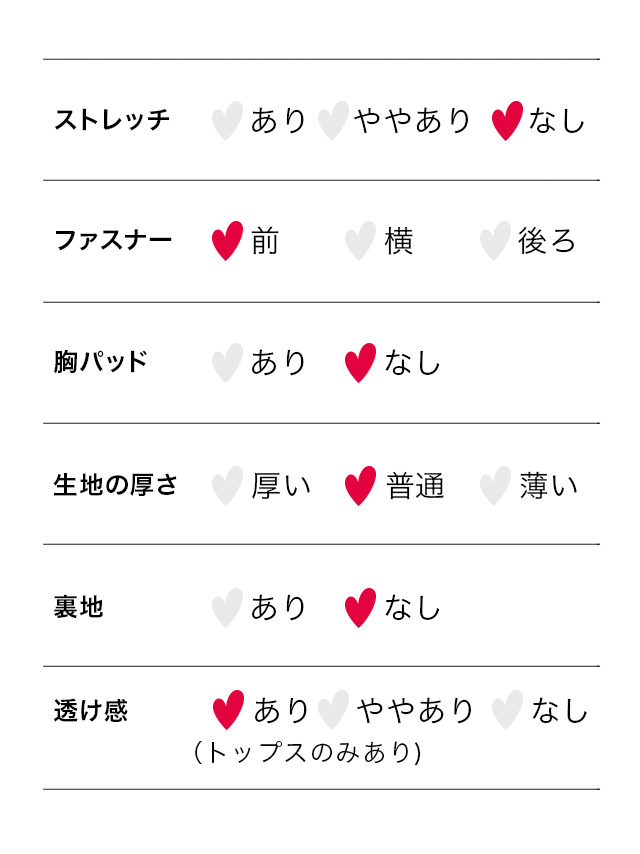This screenshot has width=640, height=854.
Task: Click the ファスナー row label
Action: (x=113, y=240)
